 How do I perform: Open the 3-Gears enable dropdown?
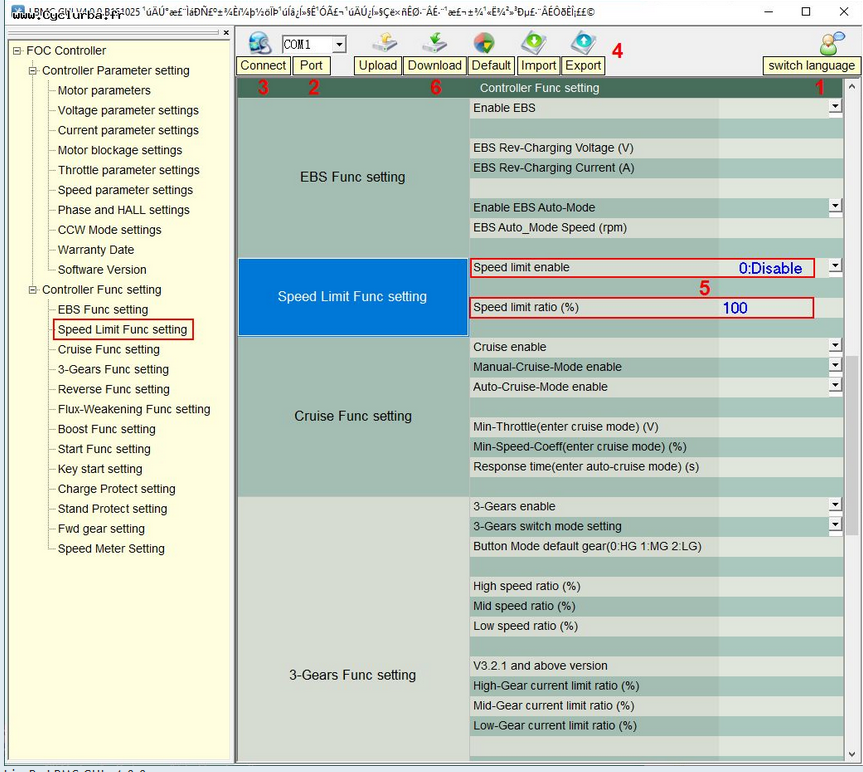835,506
